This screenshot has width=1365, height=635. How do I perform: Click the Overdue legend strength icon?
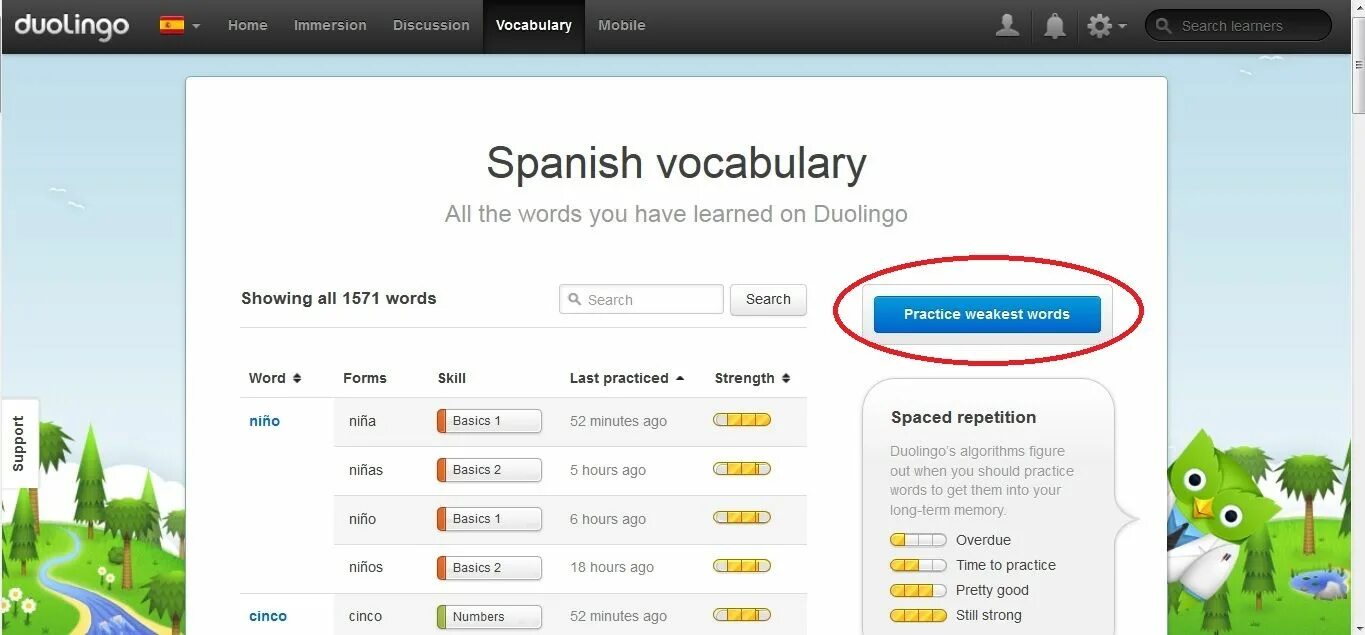click(918, 540)
